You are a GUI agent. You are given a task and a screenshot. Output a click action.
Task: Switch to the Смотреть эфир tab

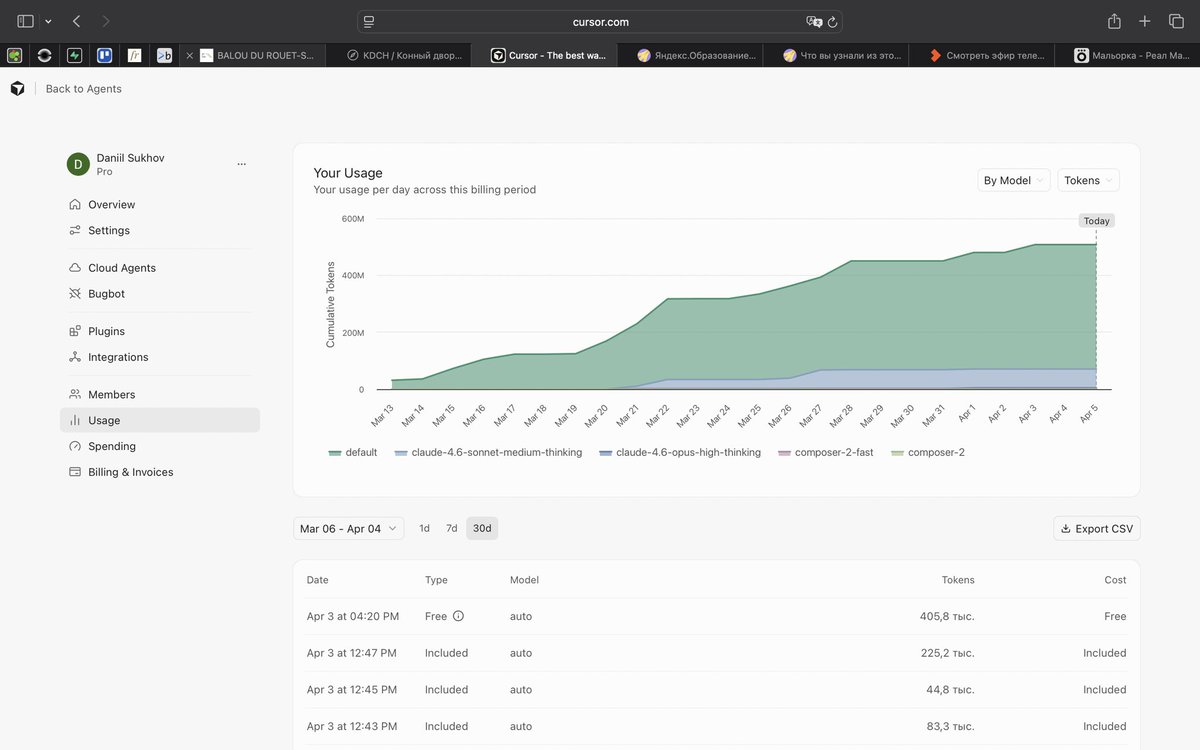[982, 56]
